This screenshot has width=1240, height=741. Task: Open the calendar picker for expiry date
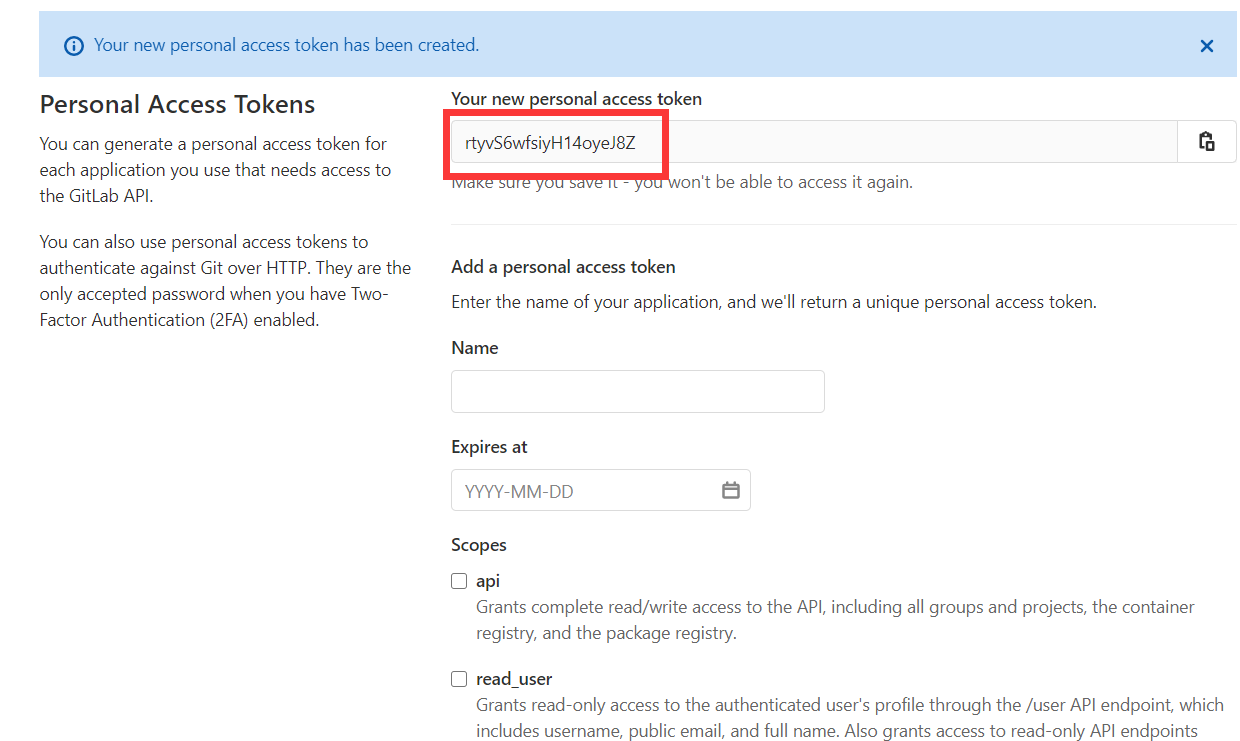(731, 490)
